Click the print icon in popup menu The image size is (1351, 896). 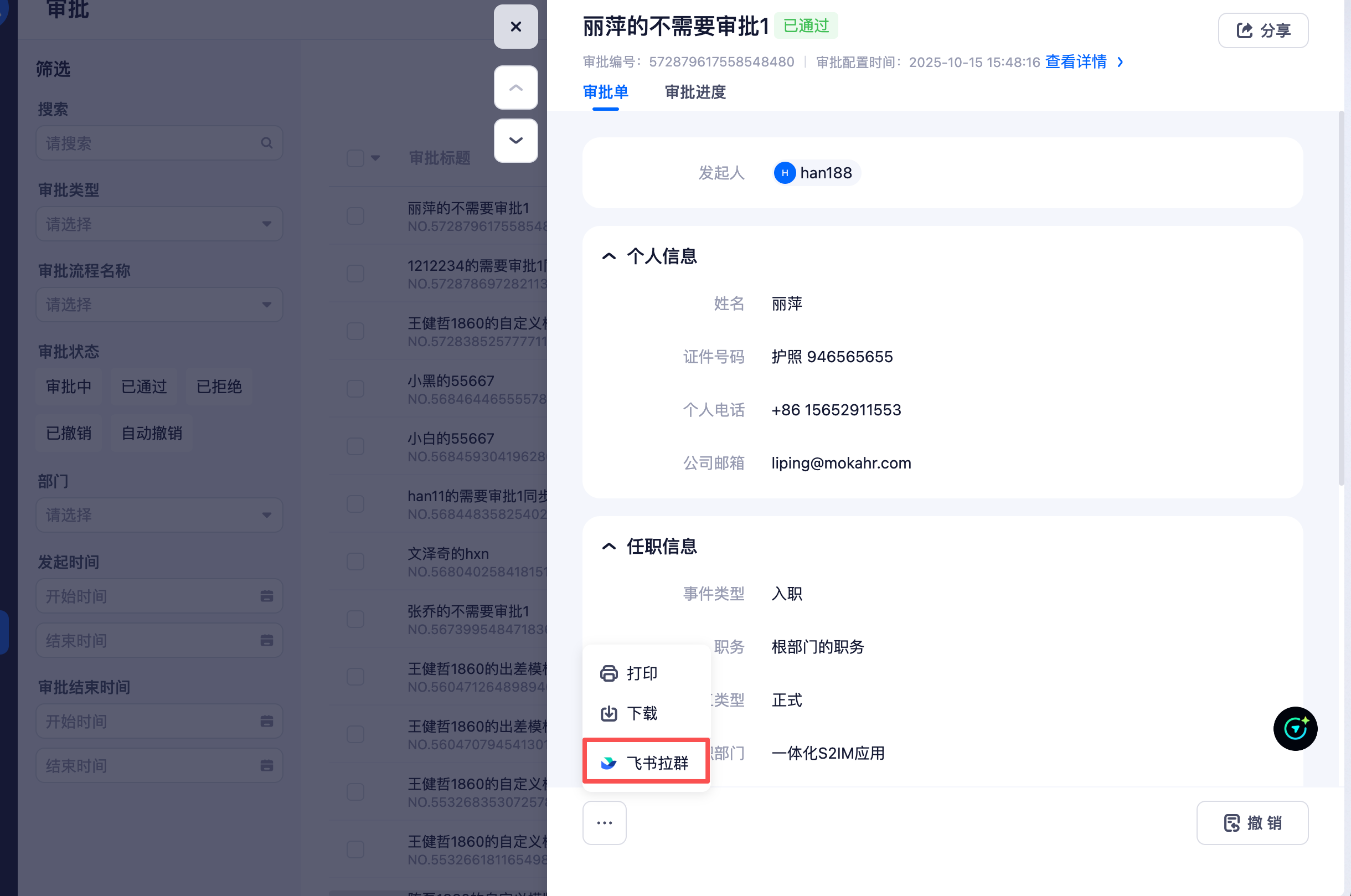[x=609, y=673]
